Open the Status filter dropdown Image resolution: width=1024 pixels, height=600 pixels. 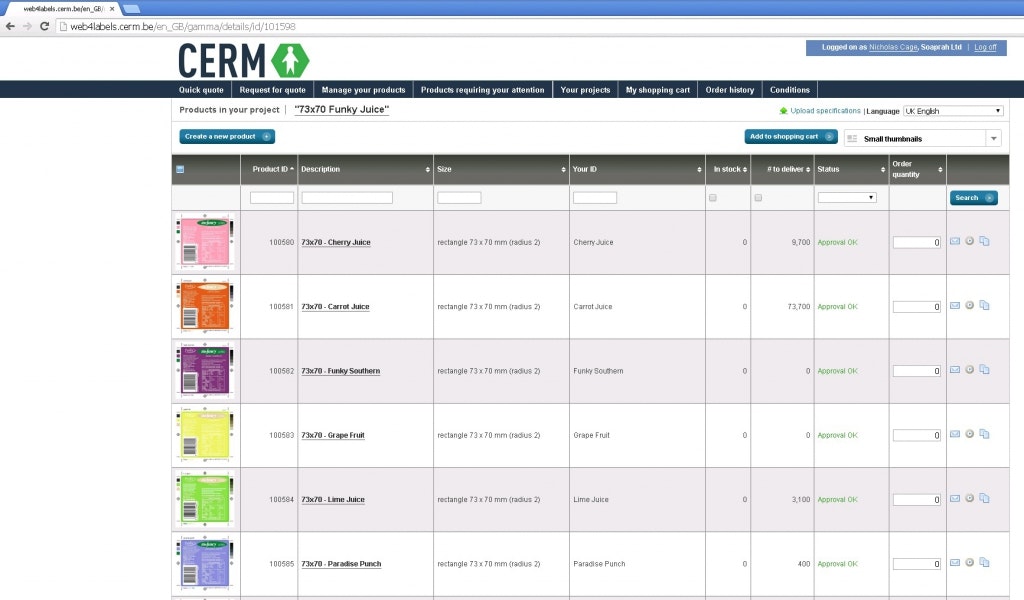847,197
